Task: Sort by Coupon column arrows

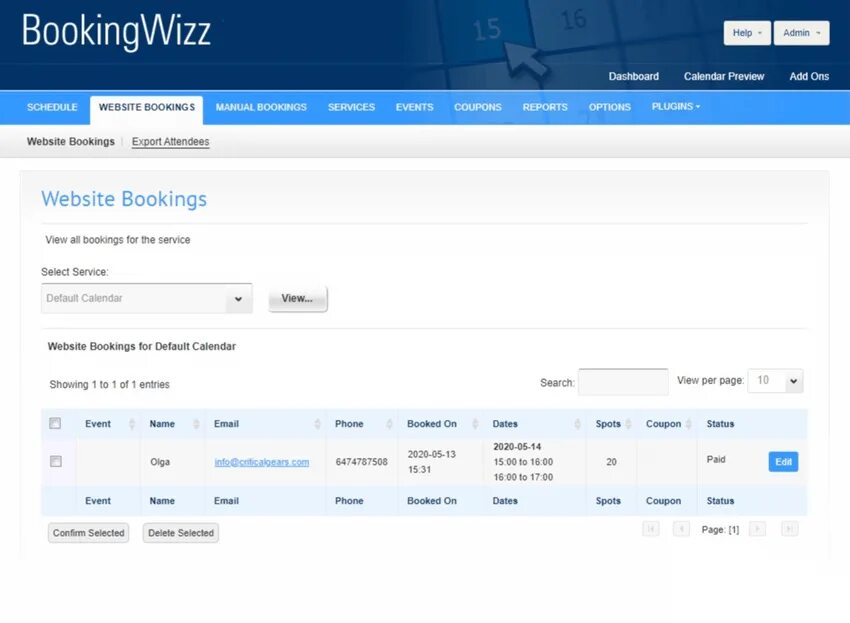Action: 688,424
